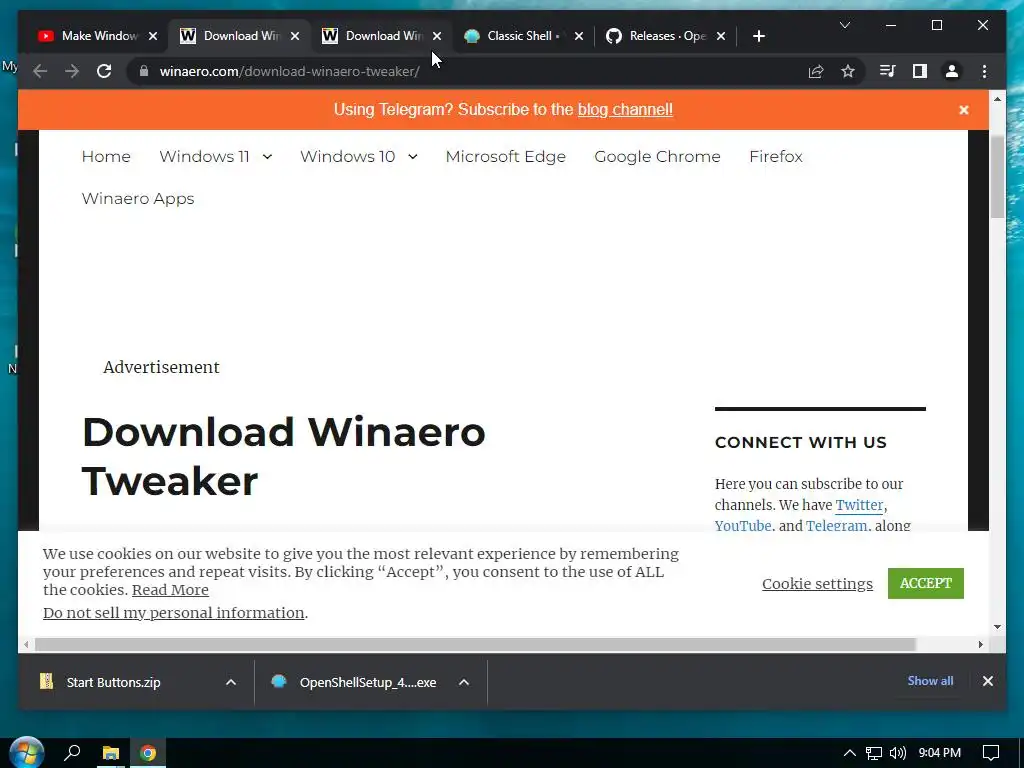Open downloaded Start Buttons.zip
The height and width of the screenshot is (768, 1024).
tap(114, 682)
